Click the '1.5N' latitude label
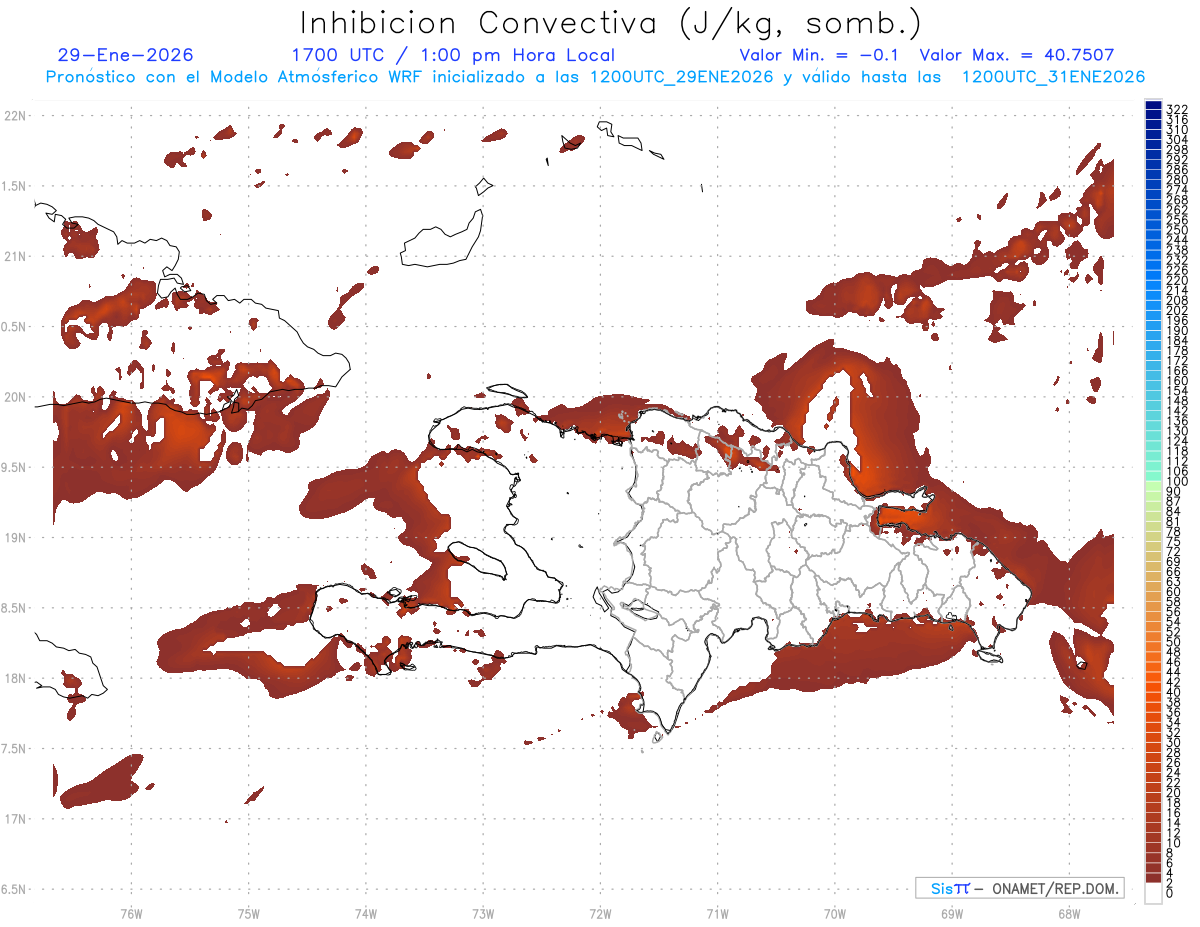Screen dimensions: 1200x927 click(15, 186)
